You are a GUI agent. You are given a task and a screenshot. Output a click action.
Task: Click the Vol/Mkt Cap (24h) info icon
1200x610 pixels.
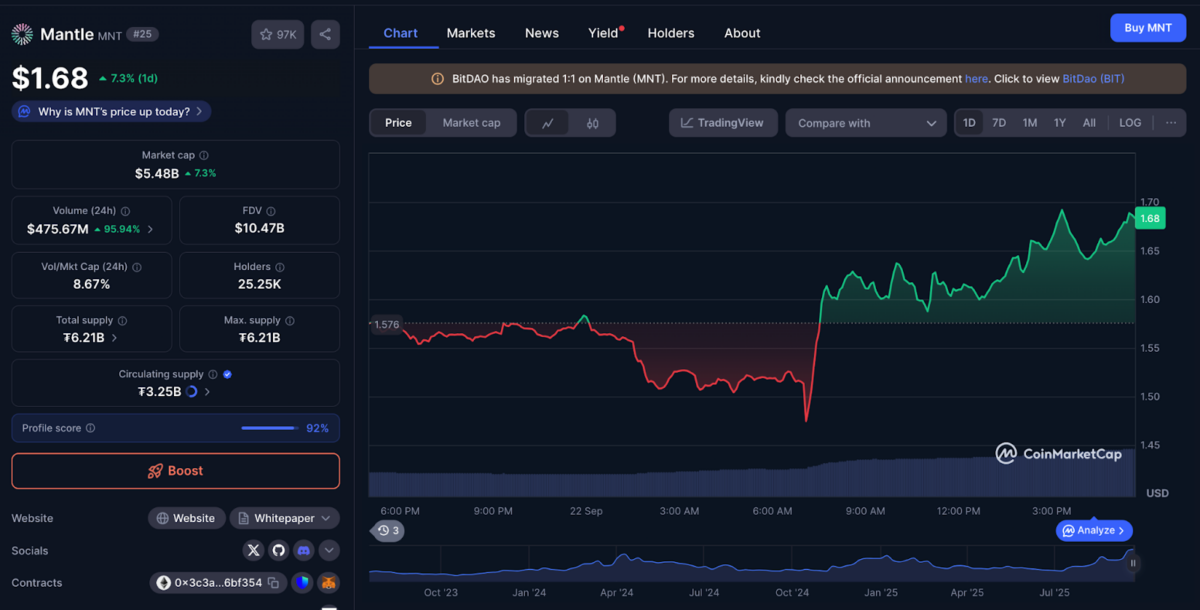(x=137, y=267)
